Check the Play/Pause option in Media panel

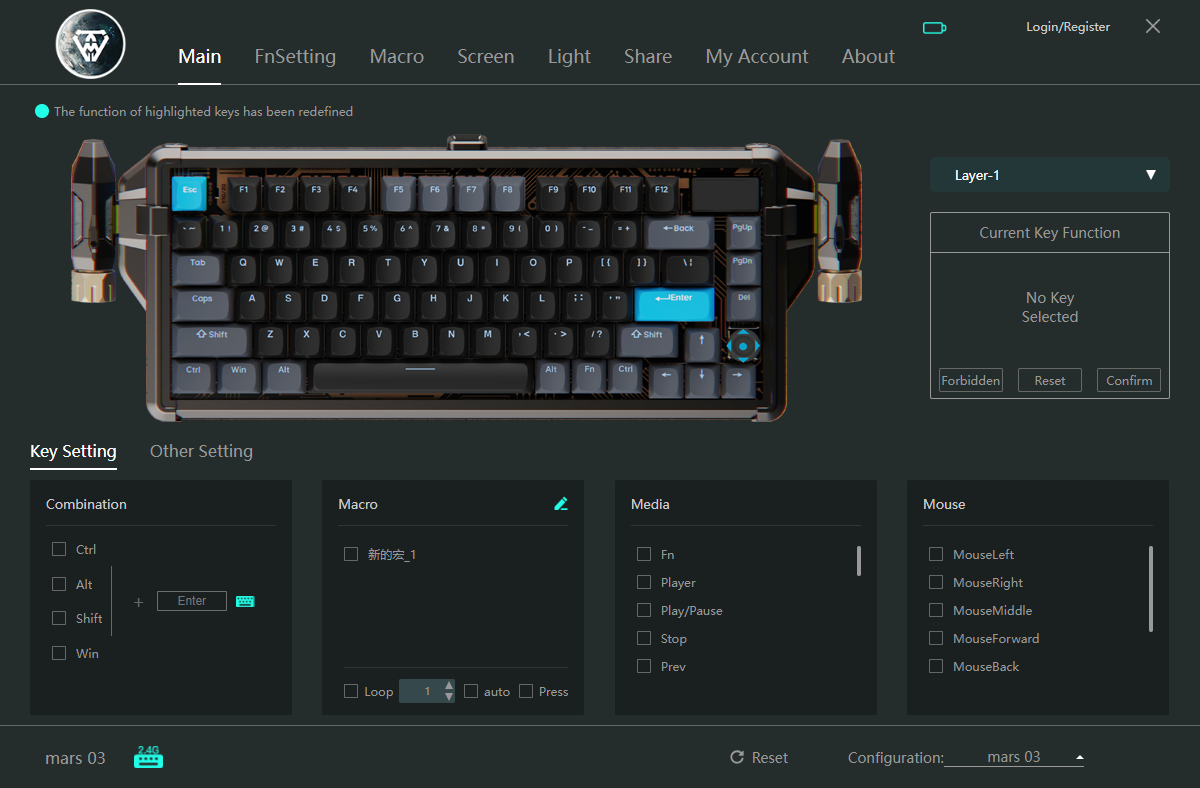tap(644, 610)
